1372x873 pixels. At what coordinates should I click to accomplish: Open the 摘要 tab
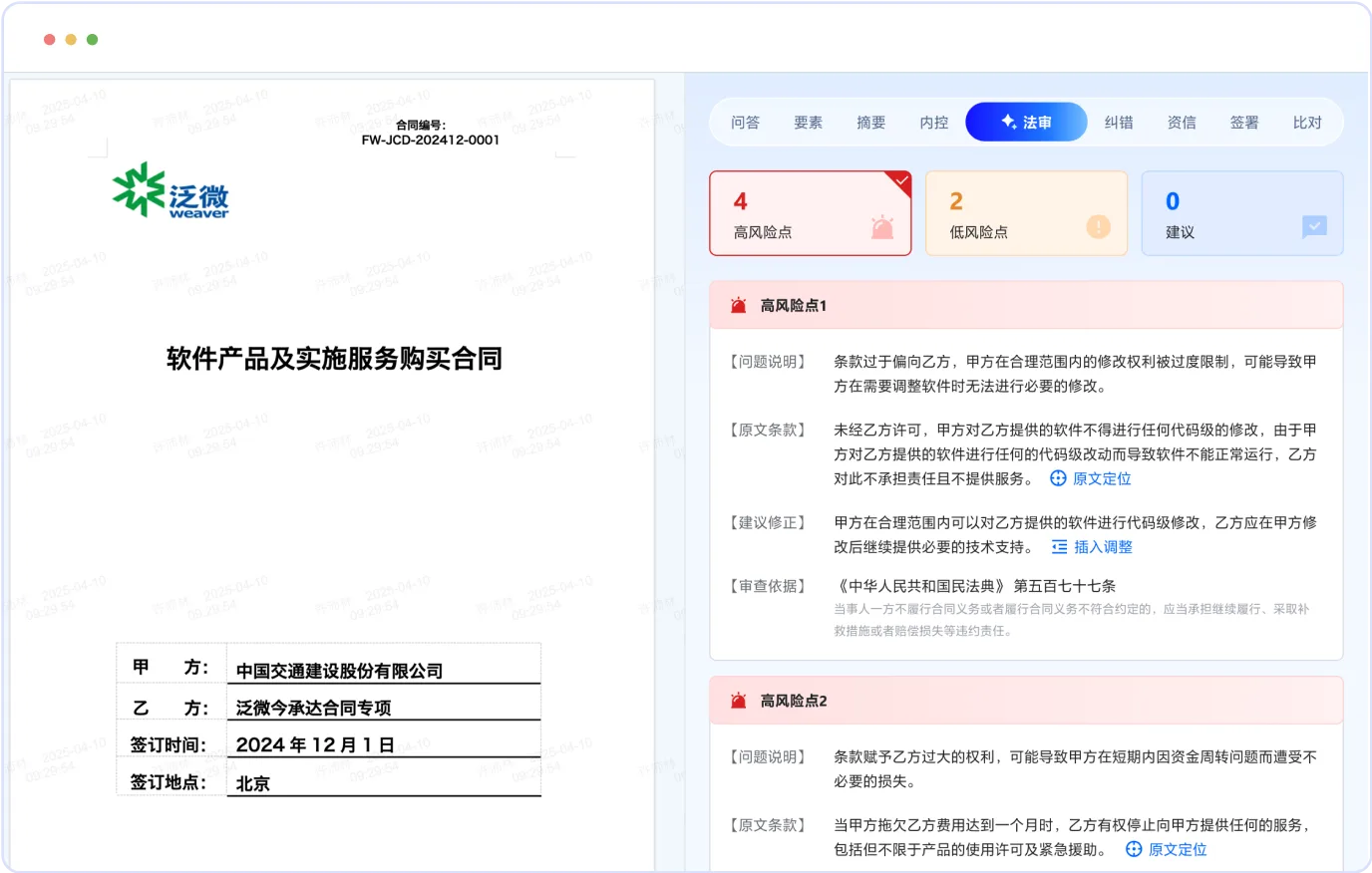[x=870, y=123]
